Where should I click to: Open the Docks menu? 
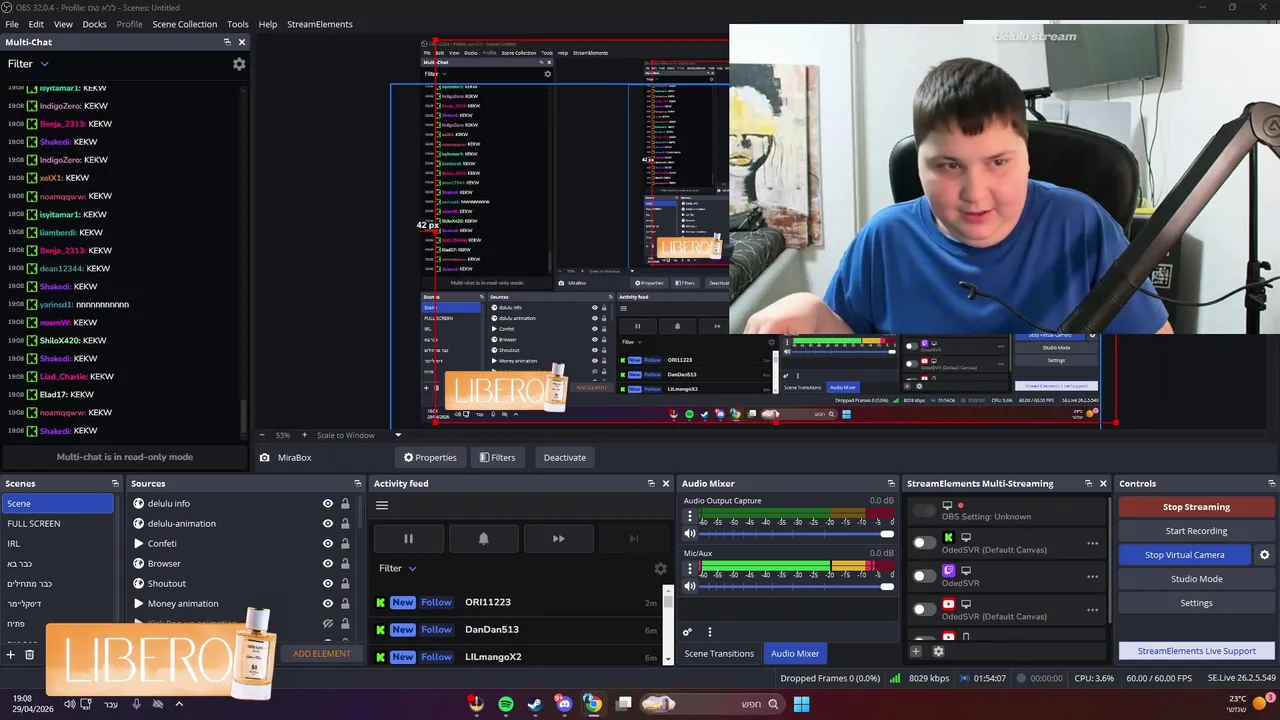[94, 24]
